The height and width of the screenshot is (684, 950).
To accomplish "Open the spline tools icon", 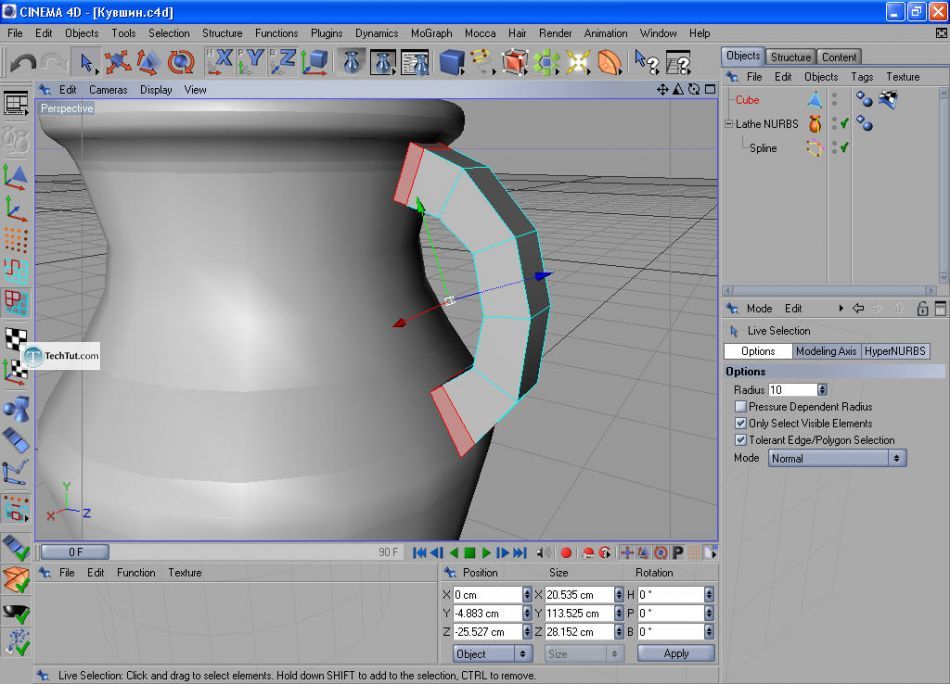I will (x=482, y=62).
